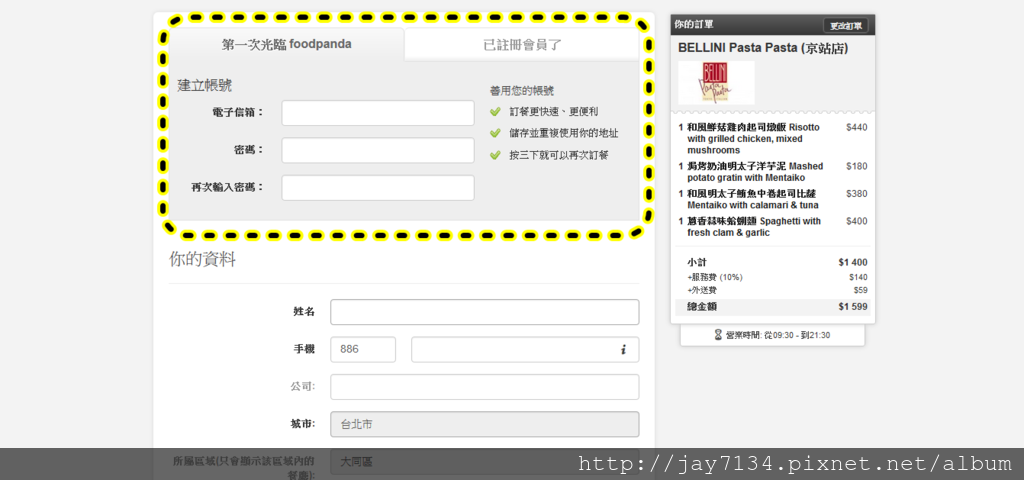Click the 再次輸入密碼 confirm password field

(x=378, y=188)
